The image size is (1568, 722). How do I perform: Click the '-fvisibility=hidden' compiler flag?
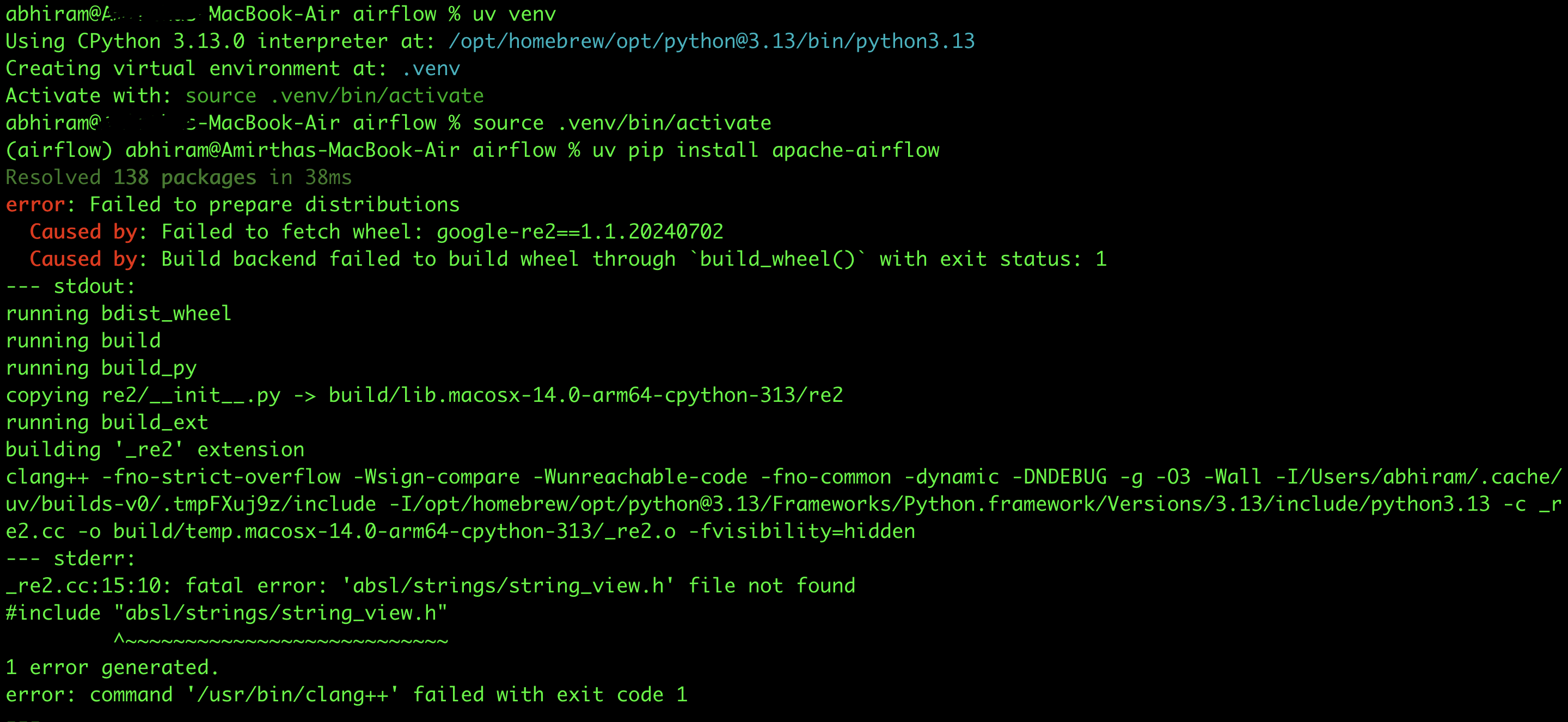pos(801,531)
